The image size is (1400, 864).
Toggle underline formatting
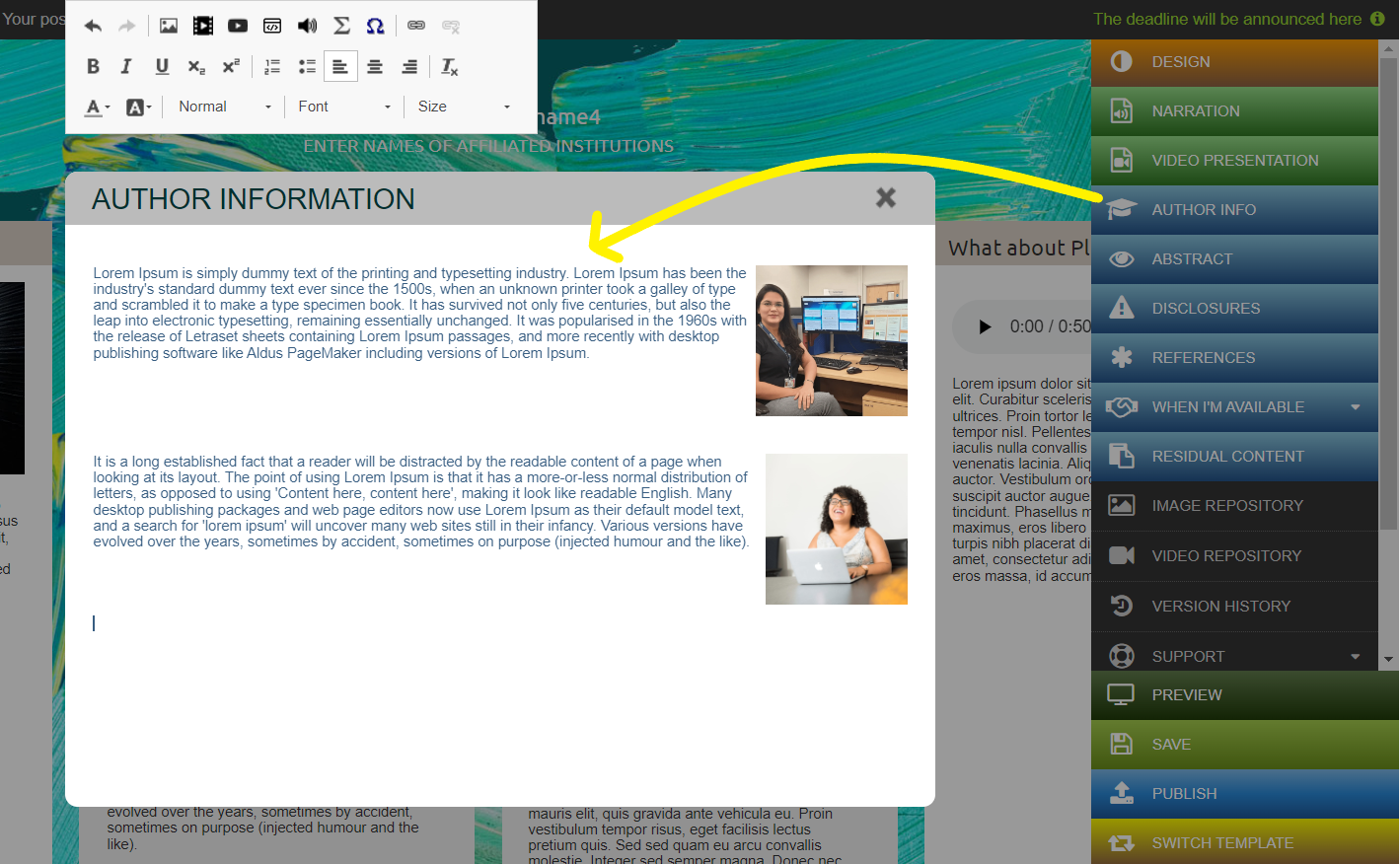[x=162, y=66]
